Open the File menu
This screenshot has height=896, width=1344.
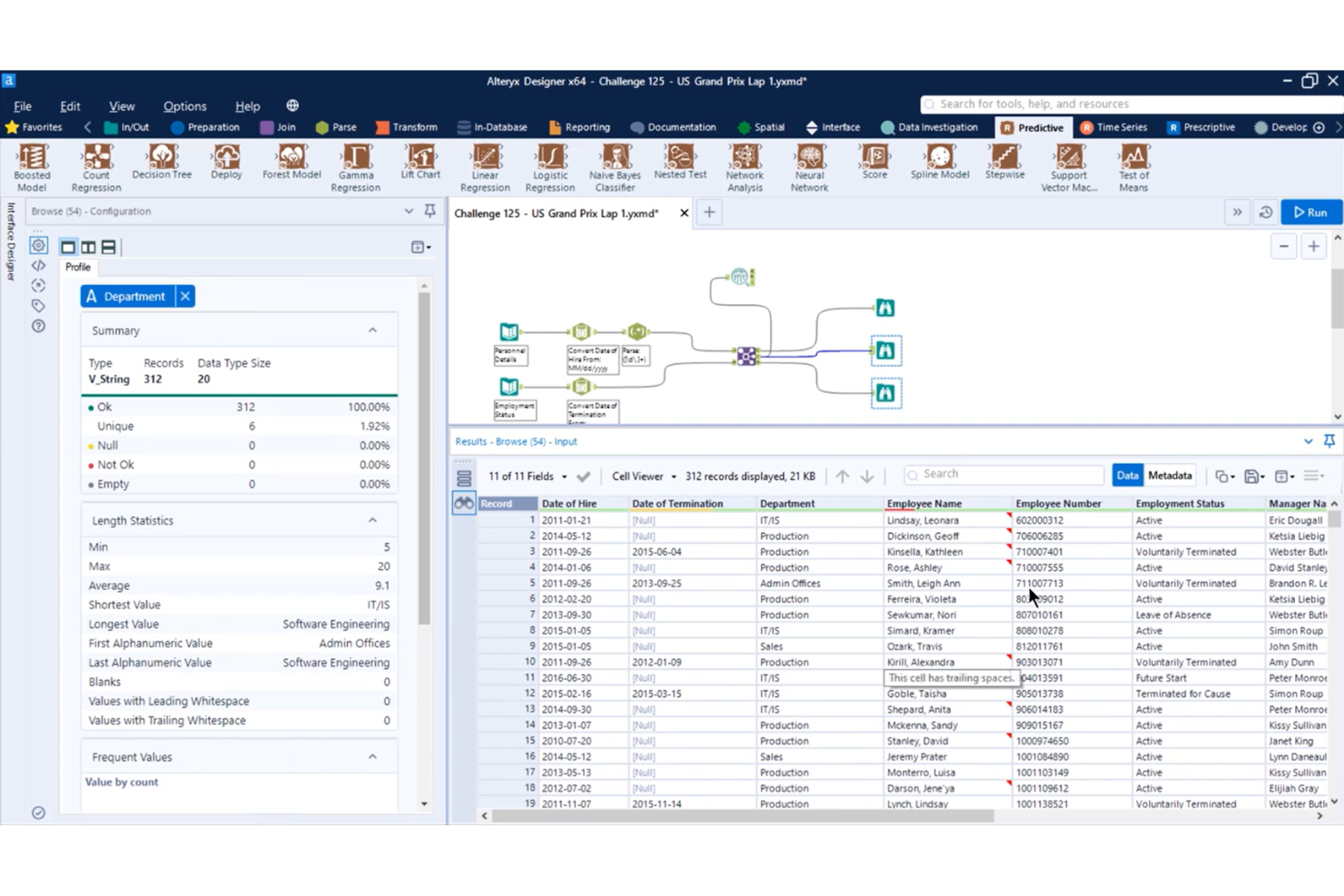tap(23, 106)
